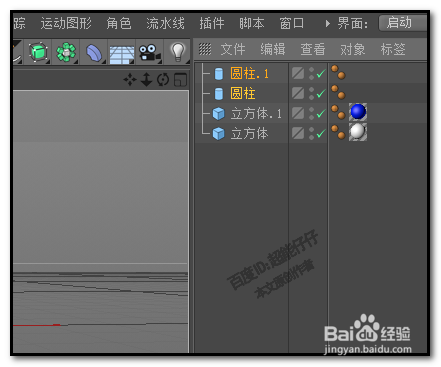Open the 启动 layout dropdown
This screenshot has height=367, width=441.
coord(403,23)
